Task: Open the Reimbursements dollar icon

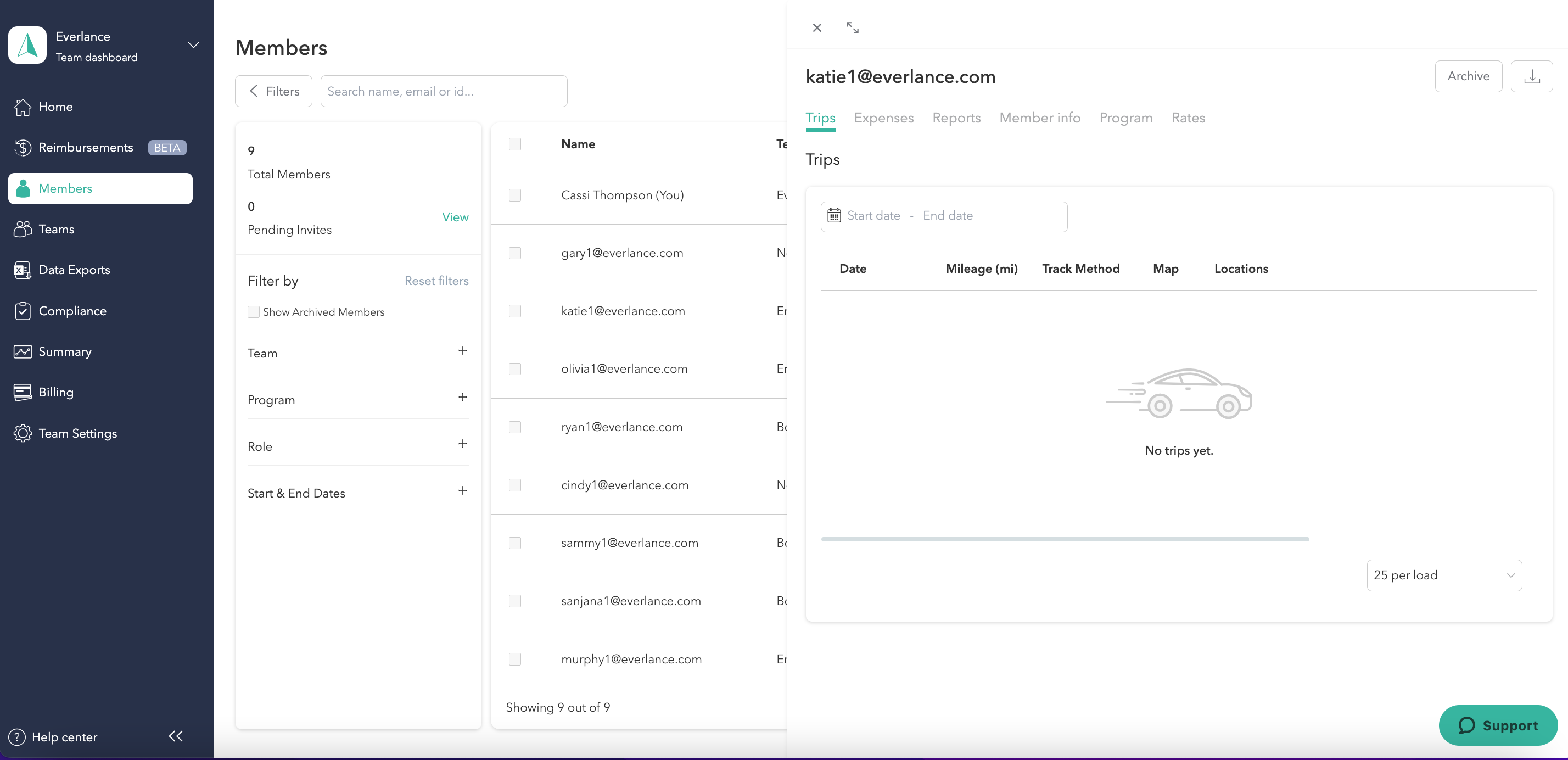Action: [x=23, y=147]
